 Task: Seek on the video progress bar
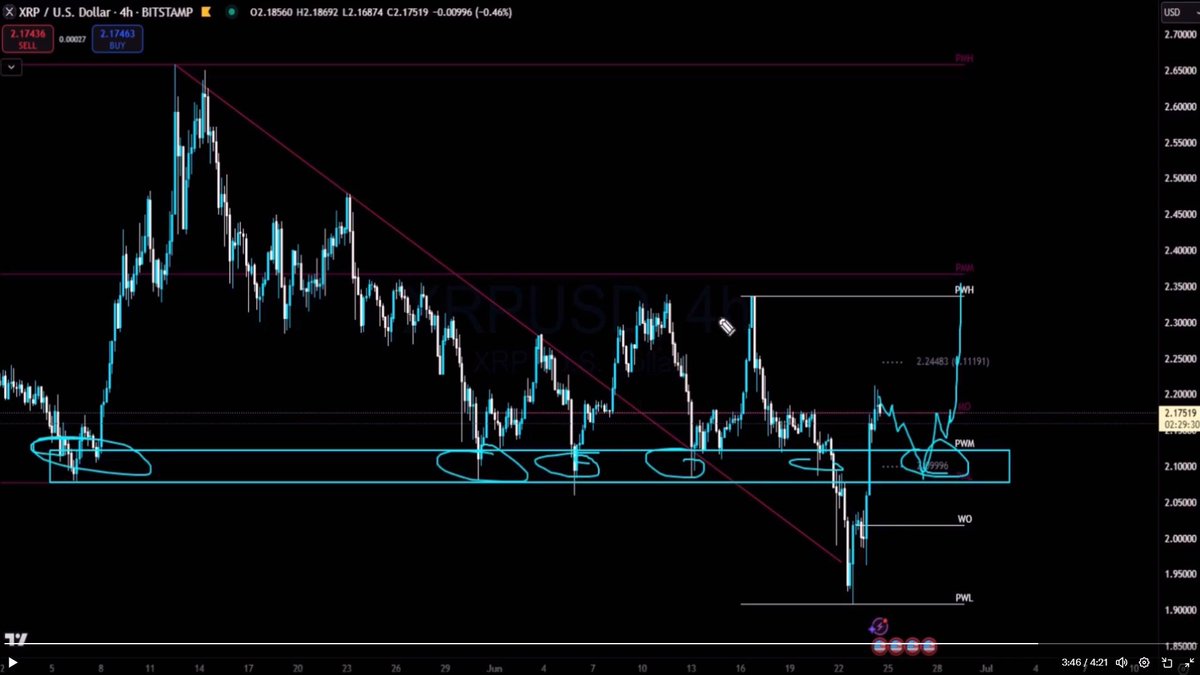(x=600, y=644)
